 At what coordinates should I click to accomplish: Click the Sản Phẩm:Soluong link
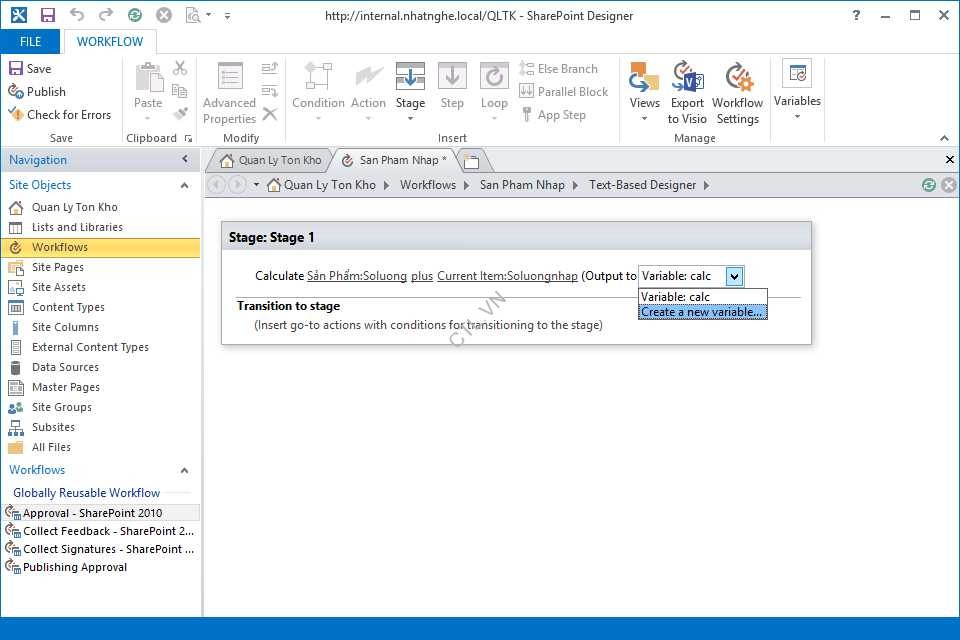point(356,277)
